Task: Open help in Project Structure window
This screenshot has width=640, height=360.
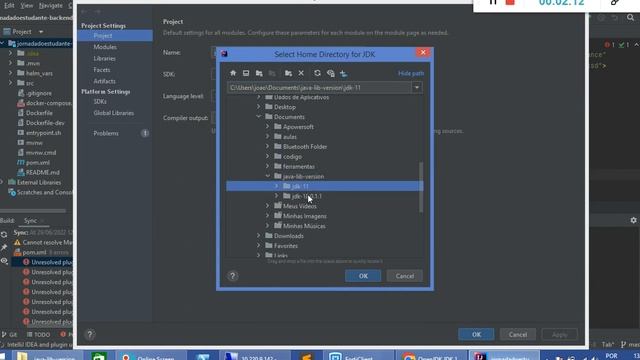Action: coord(90,335)
